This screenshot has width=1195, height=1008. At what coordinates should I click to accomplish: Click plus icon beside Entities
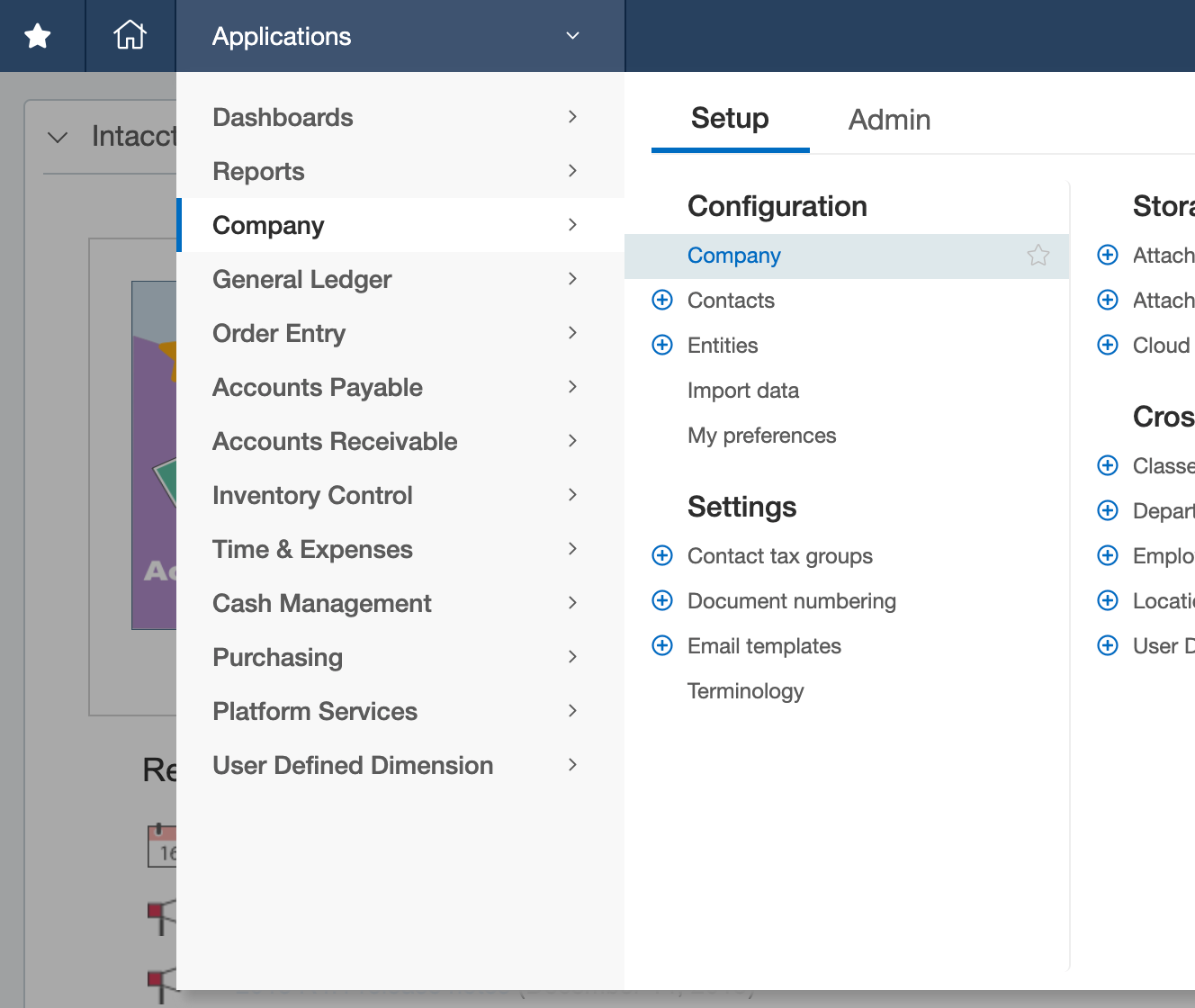click(662, 345)
